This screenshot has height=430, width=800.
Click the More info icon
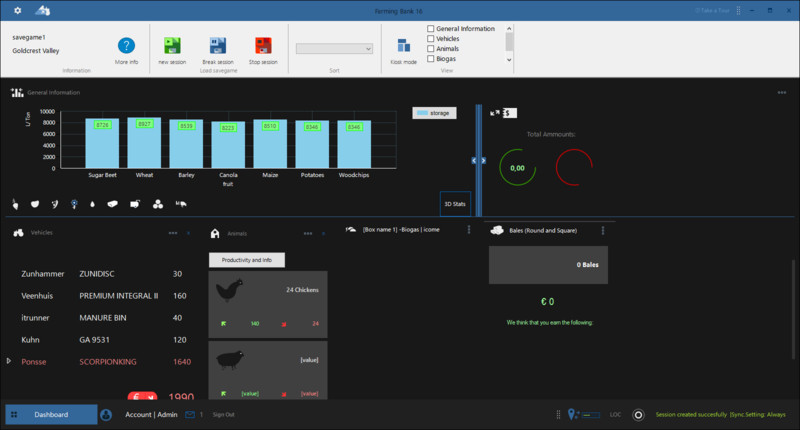pyautogui.click(x=126, y=45)
